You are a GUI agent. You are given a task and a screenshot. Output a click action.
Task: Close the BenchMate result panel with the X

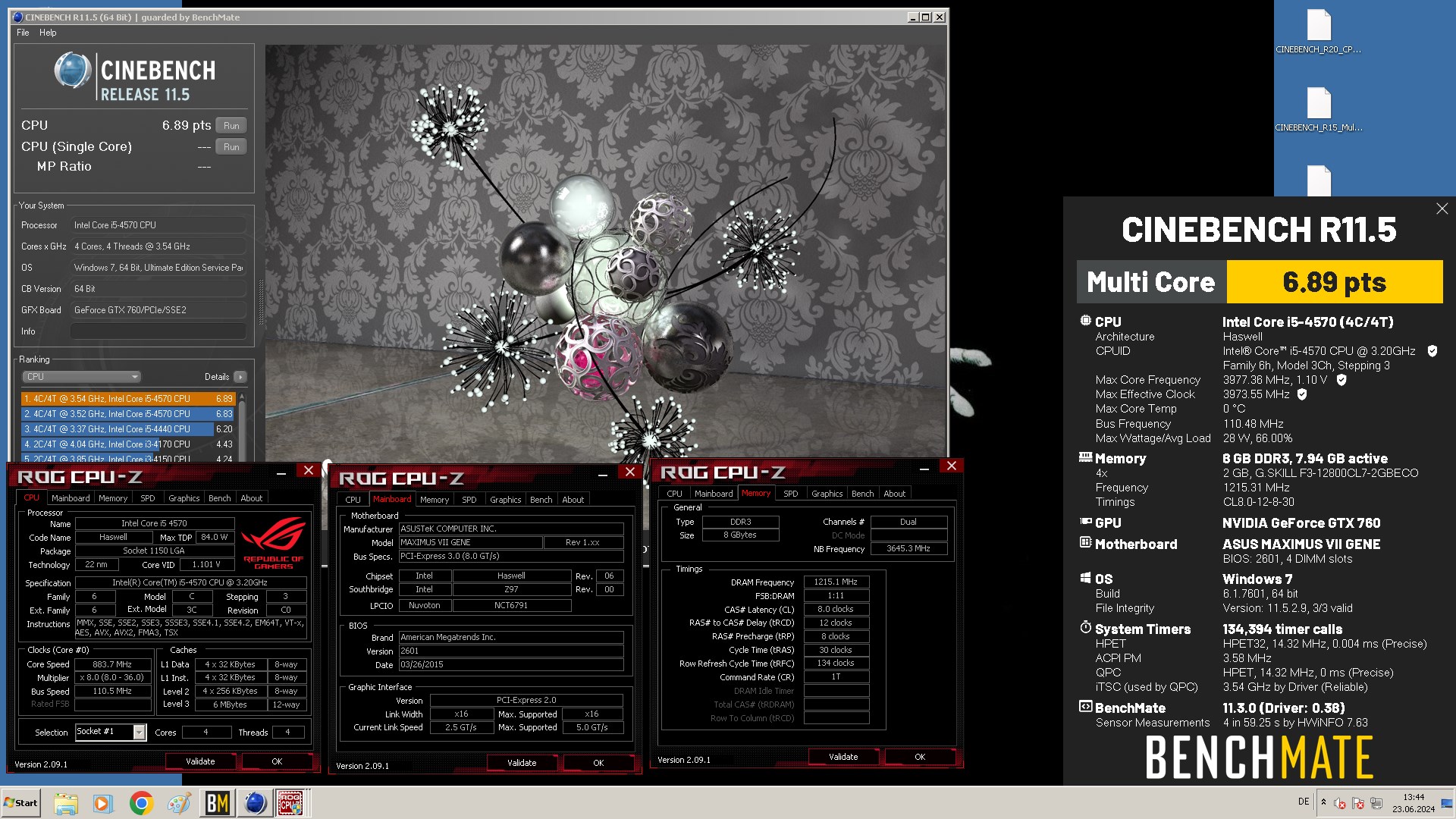click(1442, 209)
